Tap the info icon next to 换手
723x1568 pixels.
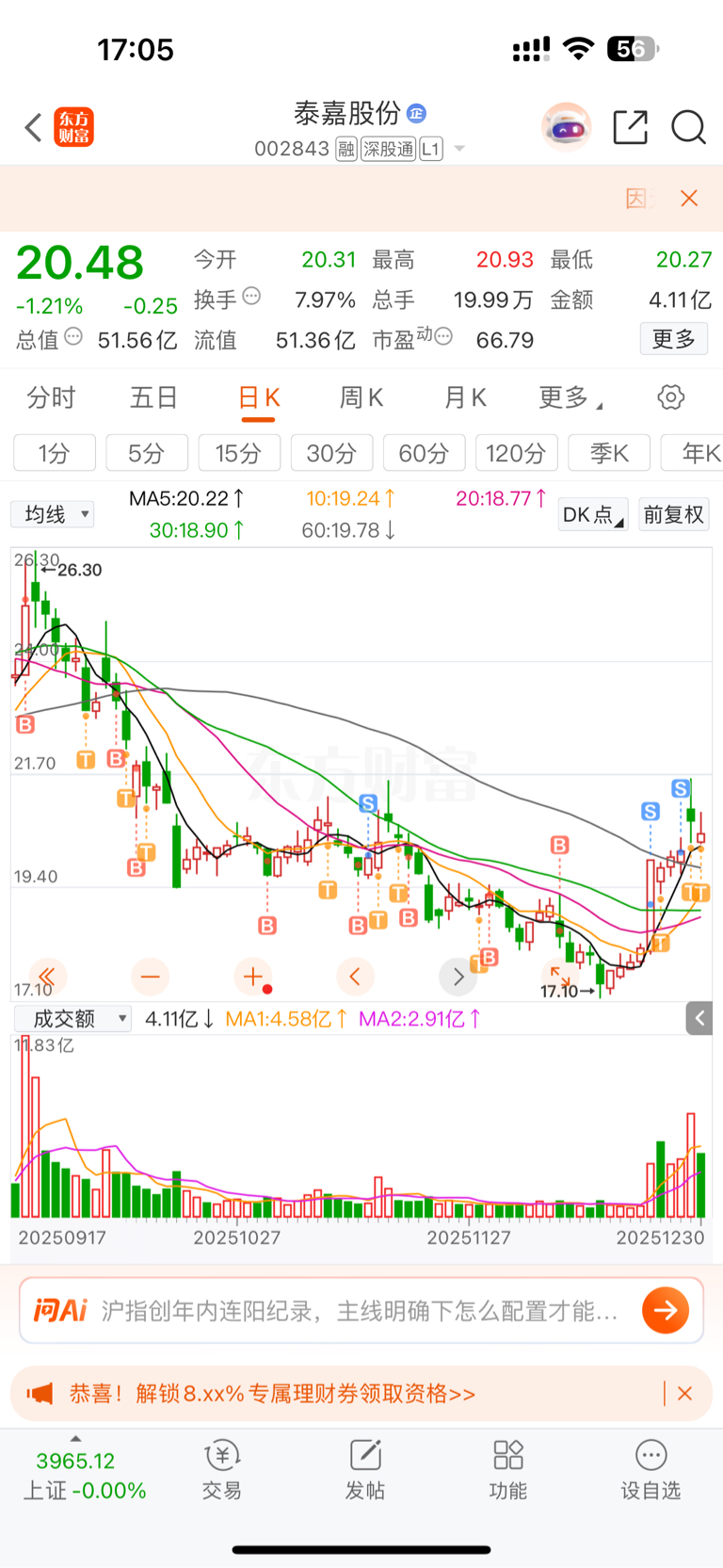click(251, 297)
